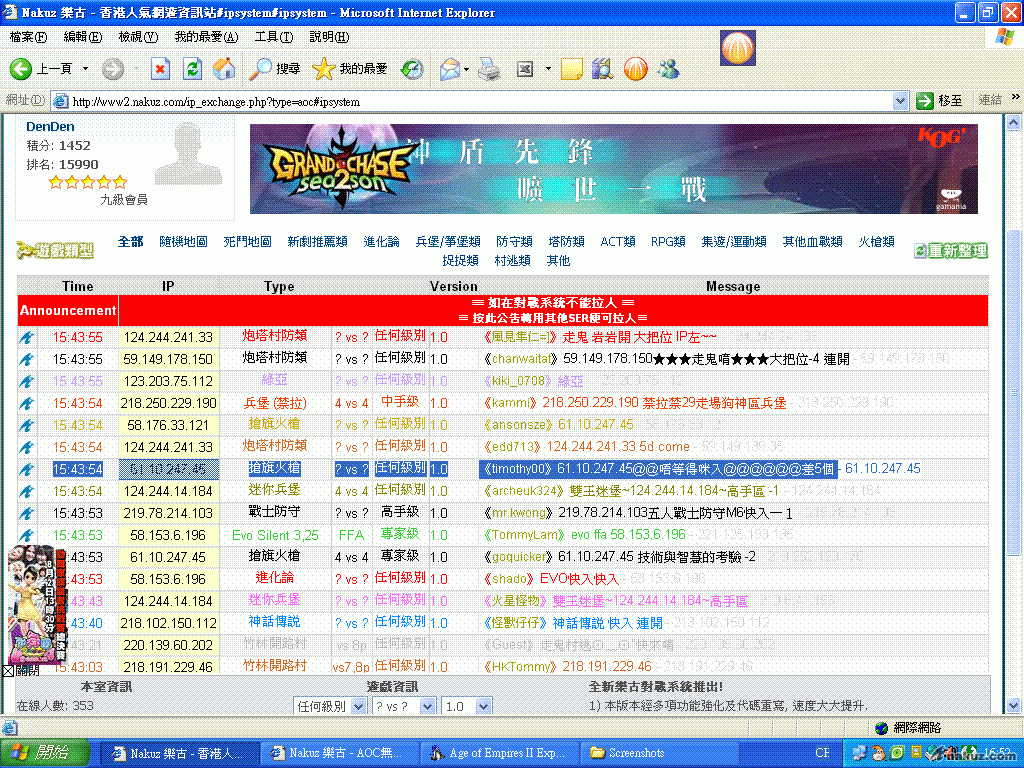Click the Grand Chase banner ad

pos(613,168)
